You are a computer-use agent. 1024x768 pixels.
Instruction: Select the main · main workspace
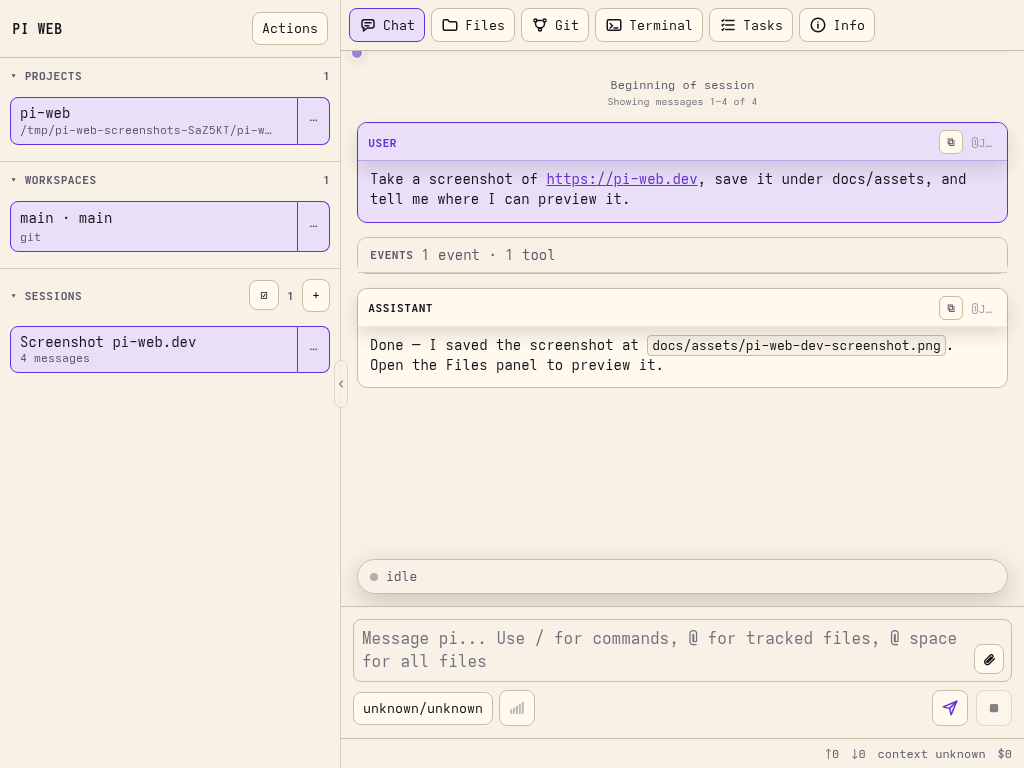point(154,227)
